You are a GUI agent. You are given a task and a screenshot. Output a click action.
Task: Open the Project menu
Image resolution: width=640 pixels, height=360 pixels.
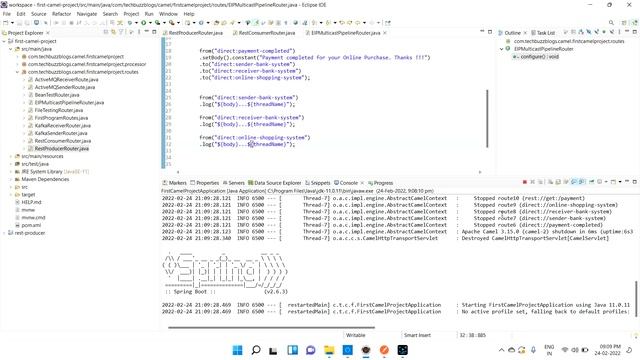[131, 14]
